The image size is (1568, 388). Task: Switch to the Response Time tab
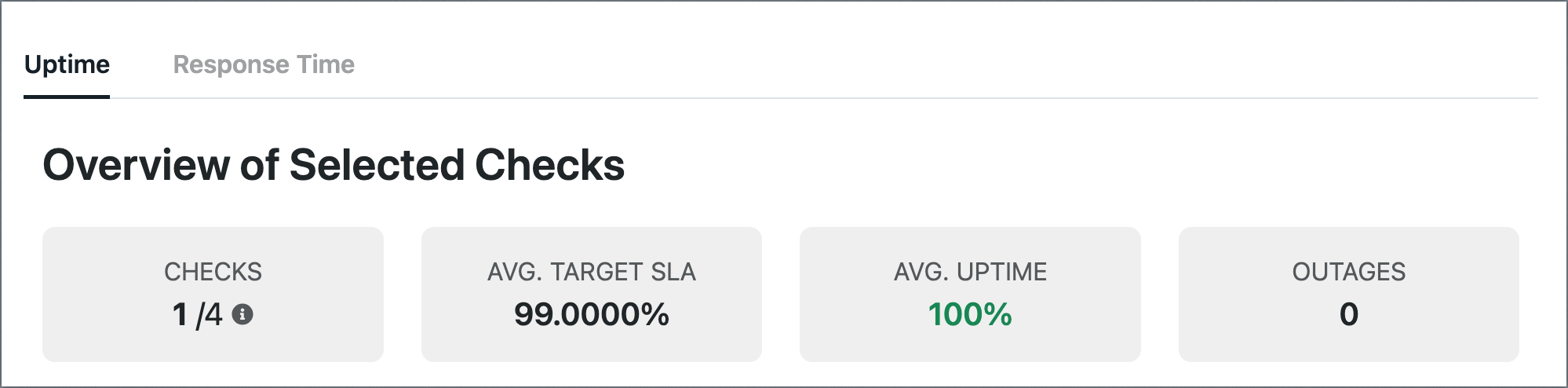[x=264, y=64]
